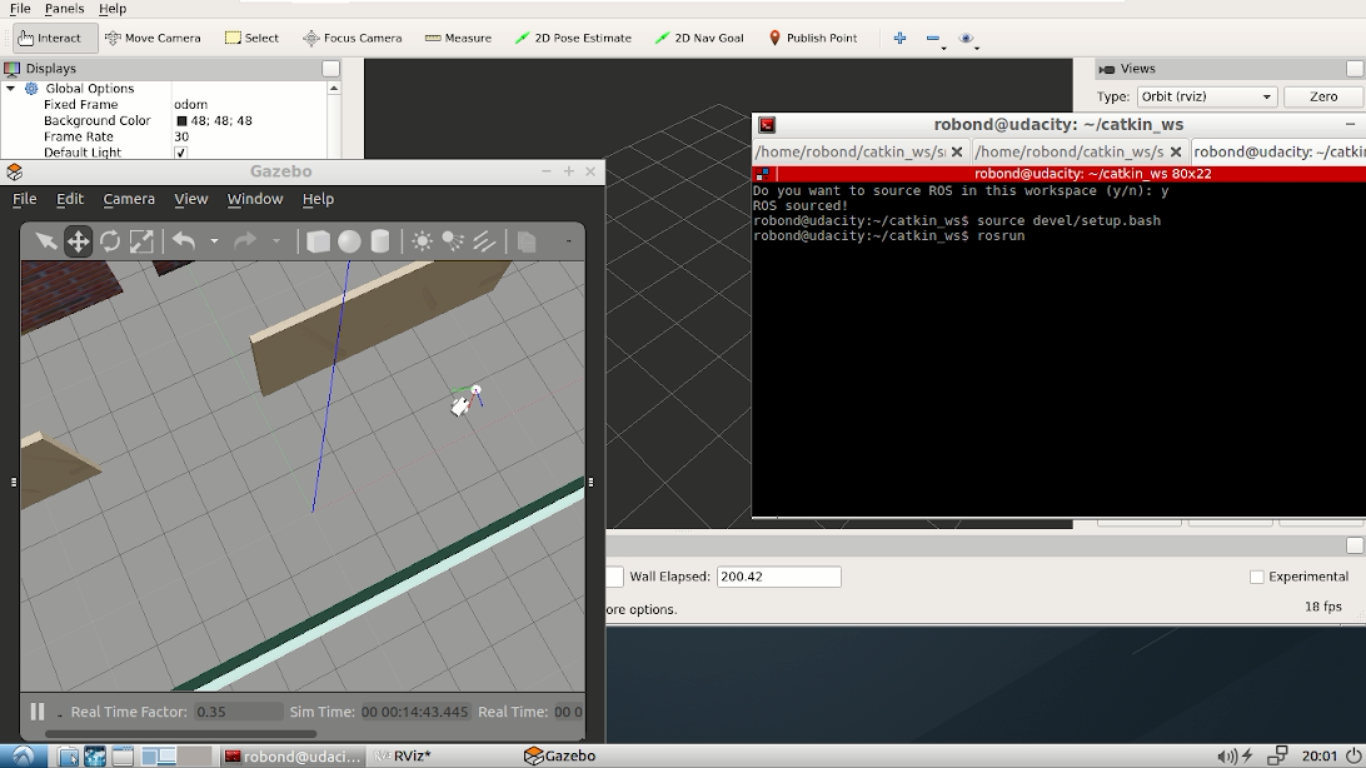Select the Rotate mode in Gazebo toolbar

tap(110, 241)
